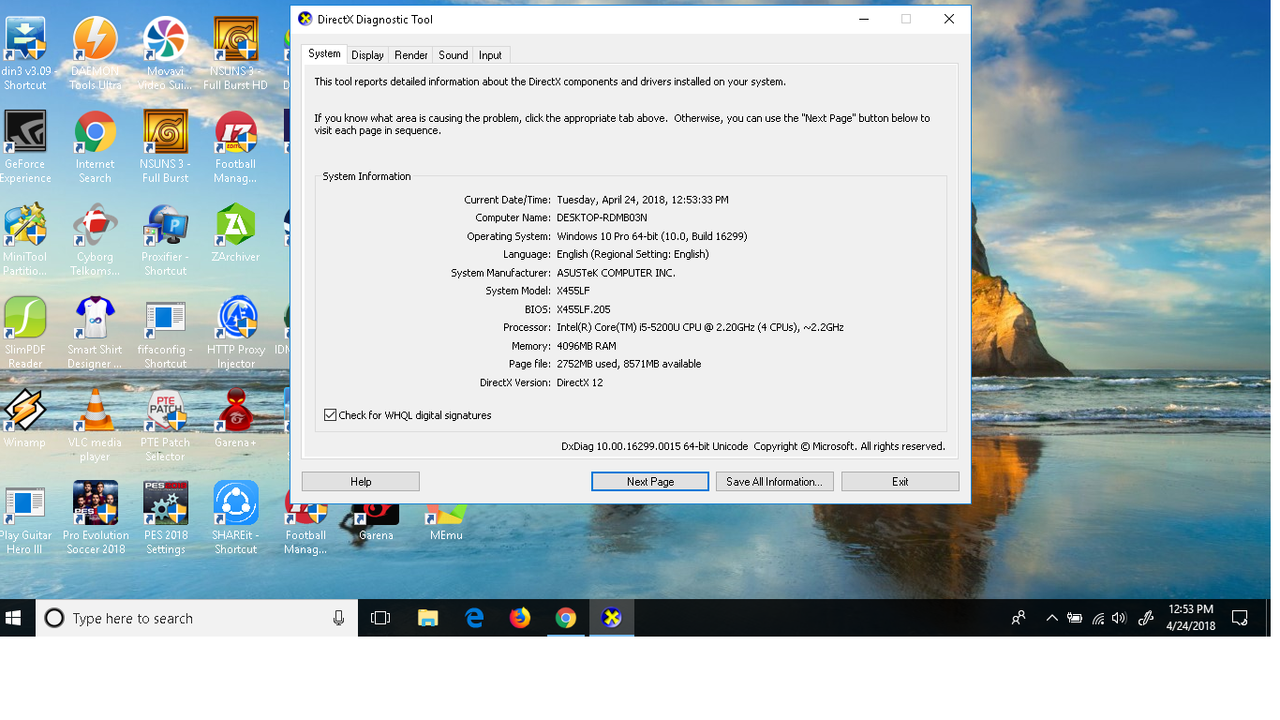Open SHAREit Shortcut desktop icon
The image size is (1280, 720).
pos(236,519)
